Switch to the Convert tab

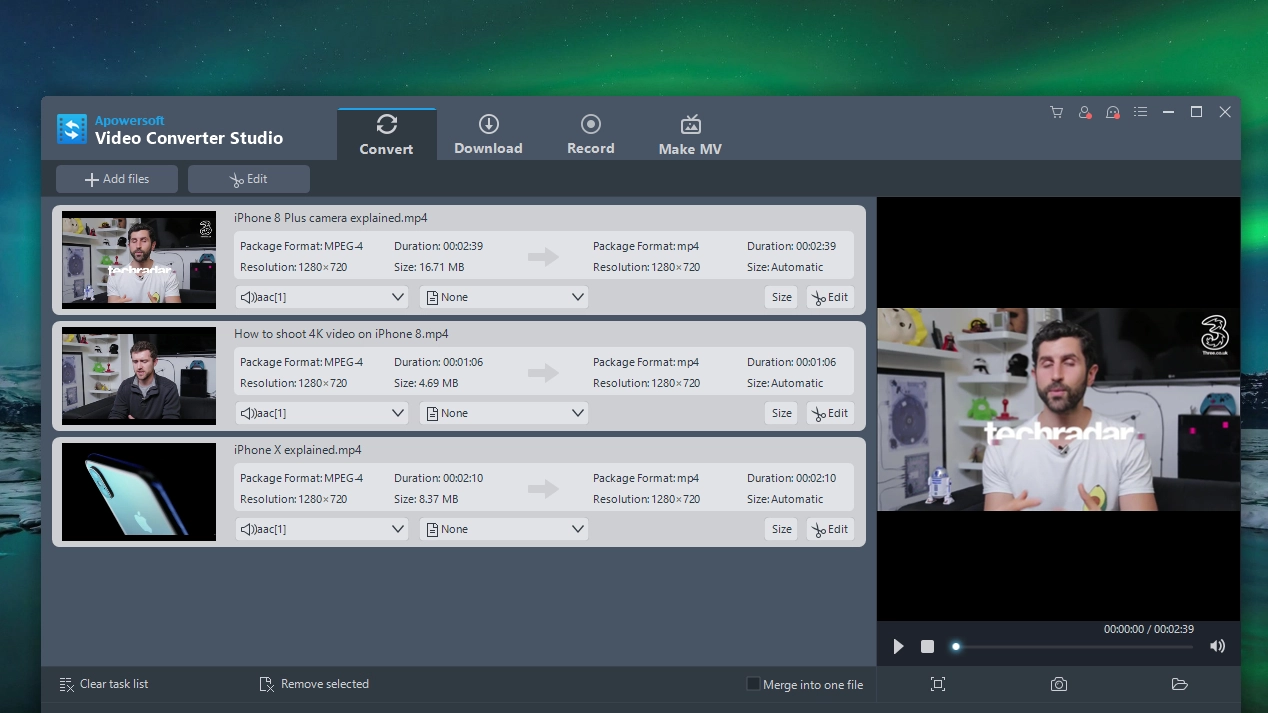tap(386, 135)
